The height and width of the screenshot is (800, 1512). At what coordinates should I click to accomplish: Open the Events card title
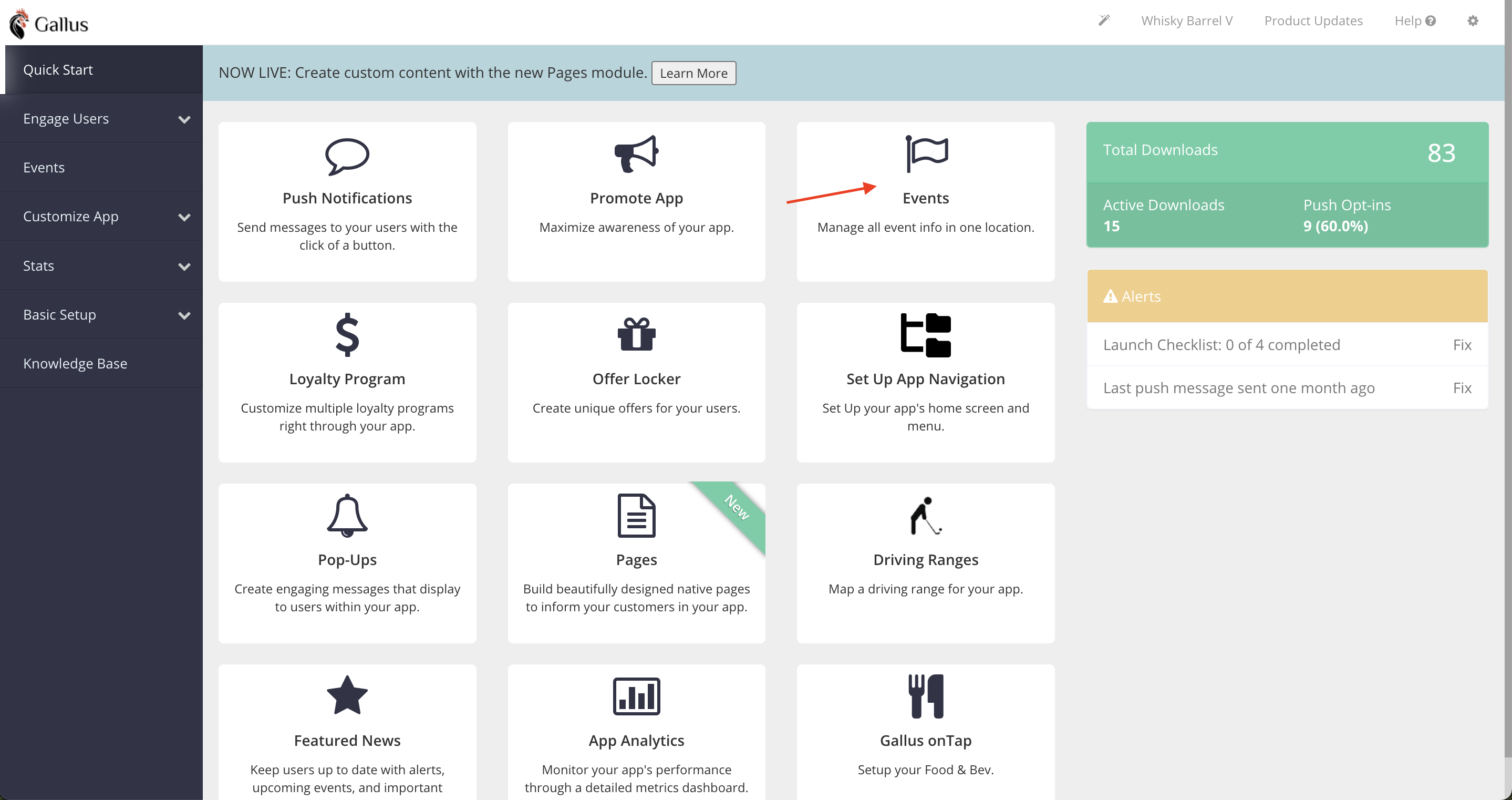(926, 198)
